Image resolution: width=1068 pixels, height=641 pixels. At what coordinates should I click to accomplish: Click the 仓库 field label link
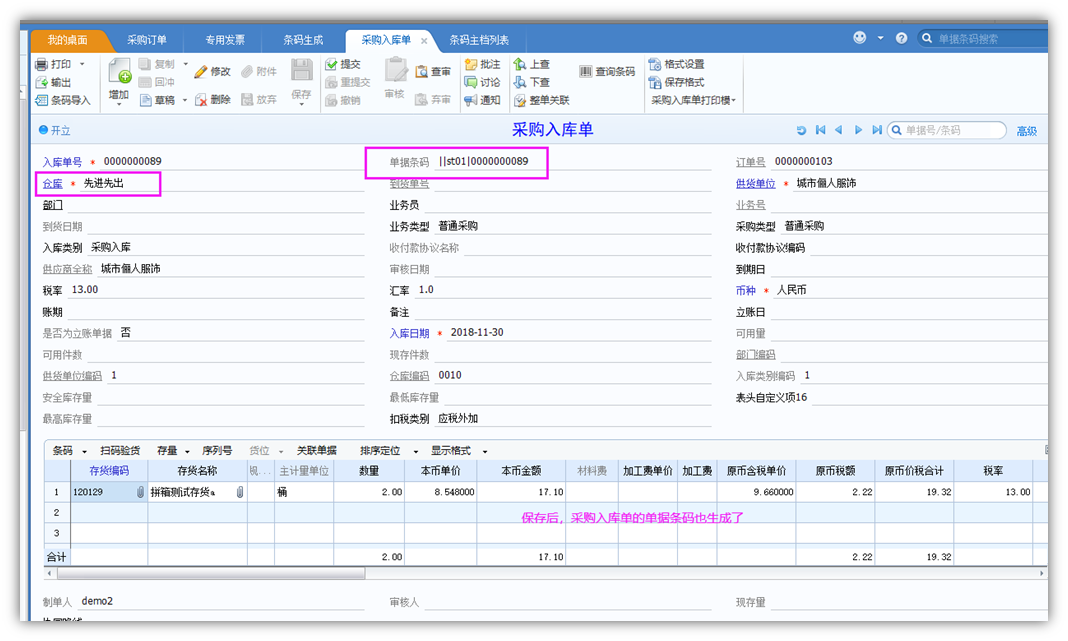[52, 184]
